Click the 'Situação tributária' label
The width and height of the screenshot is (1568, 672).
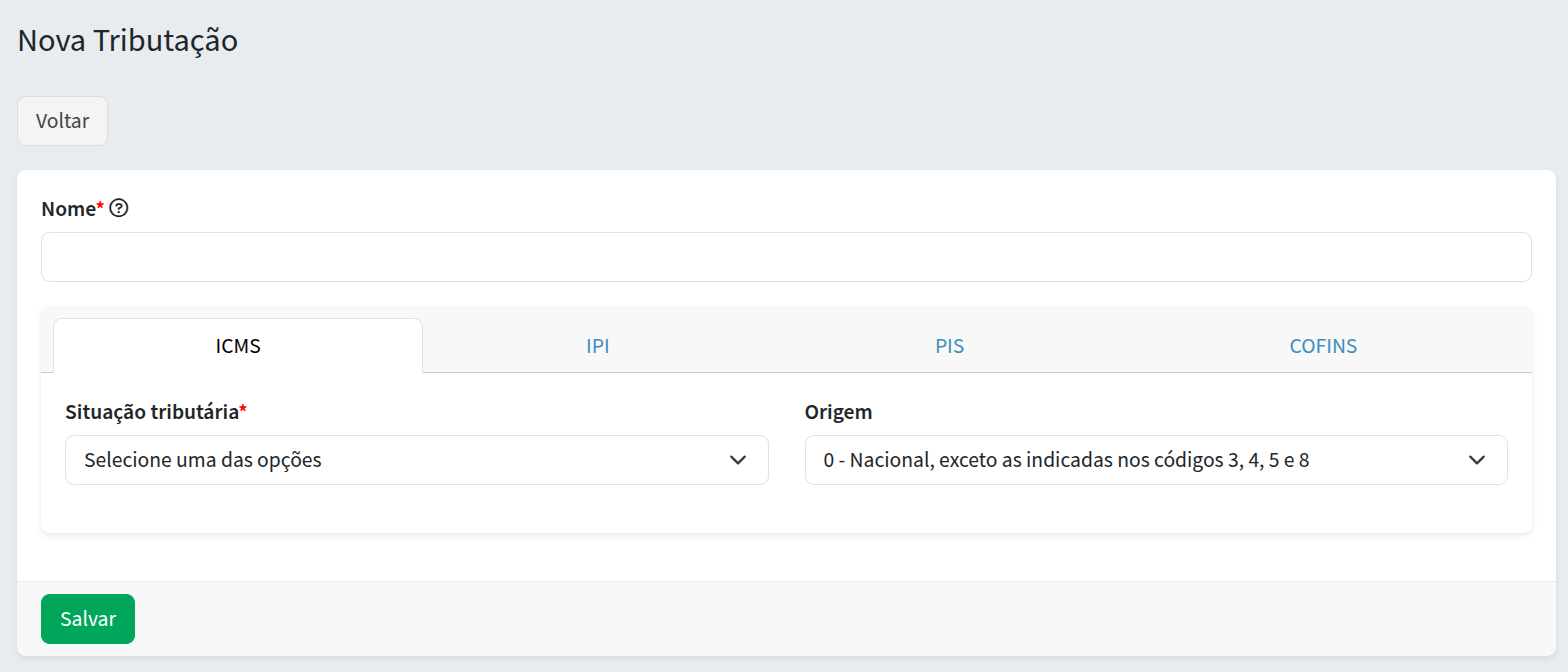click(151, 412)
